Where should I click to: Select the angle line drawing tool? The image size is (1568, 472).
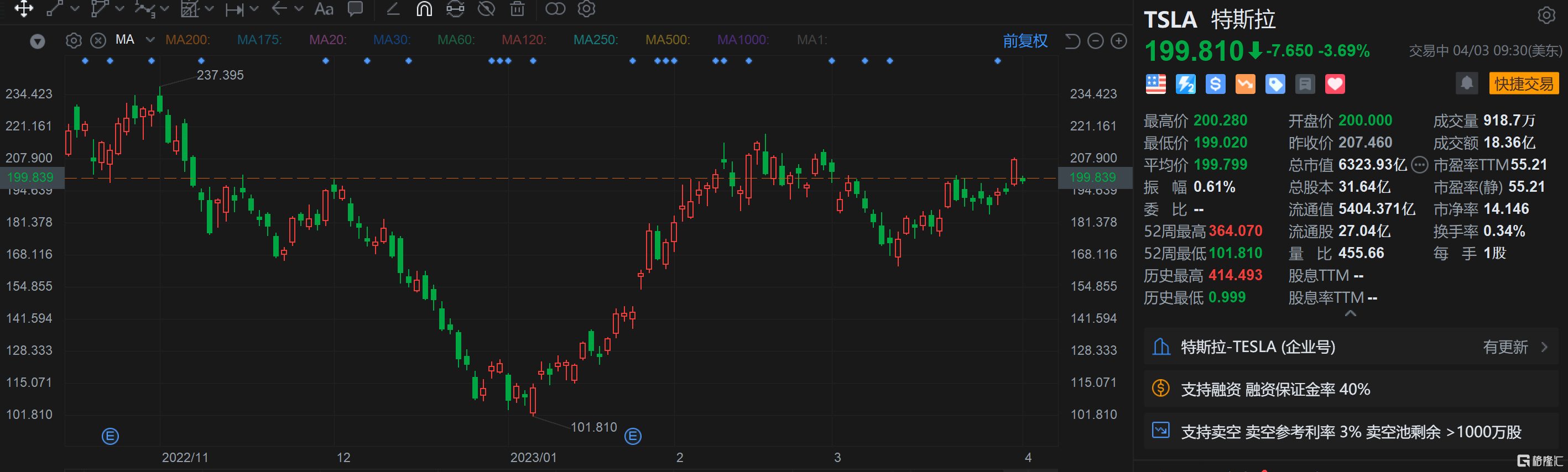[393, 8]
